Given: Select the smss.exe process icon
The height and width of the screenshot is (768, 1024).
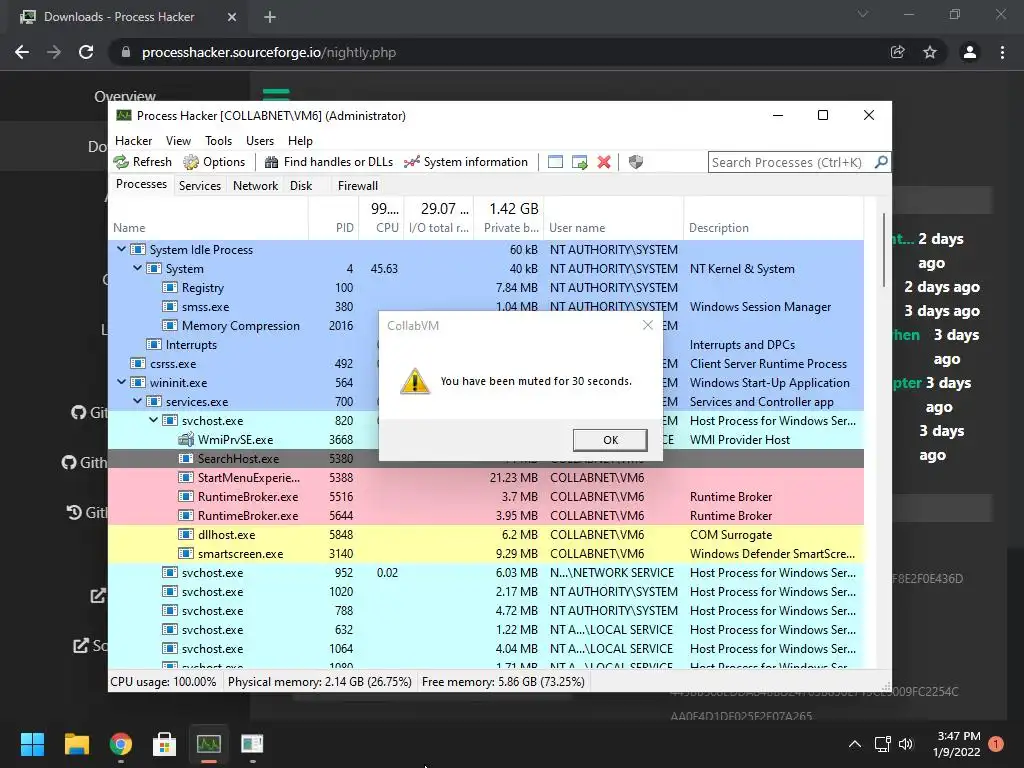Looking at the screenshot, I should click(170, 306).
